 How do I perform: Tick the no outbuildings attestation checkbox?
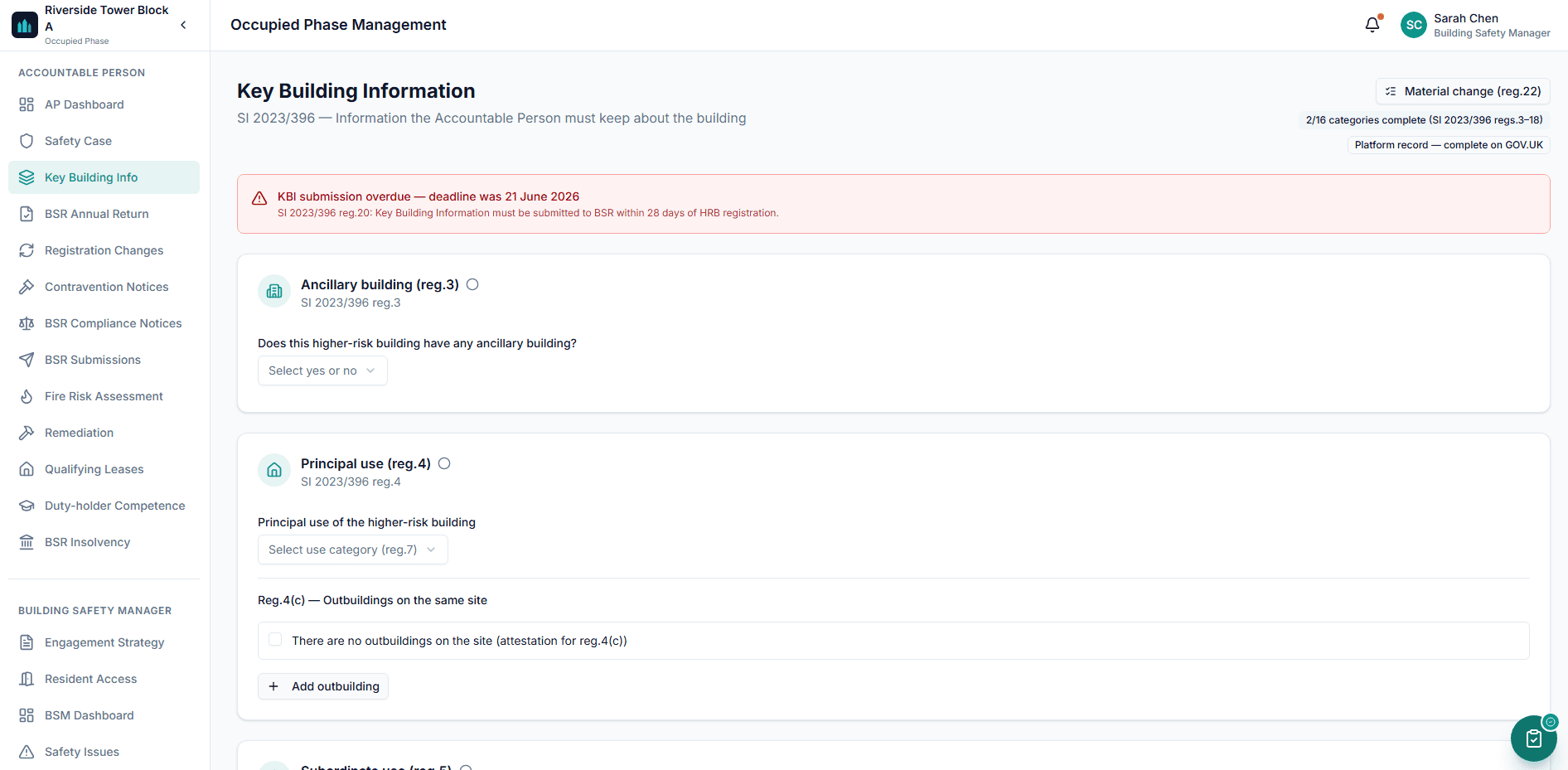[275, 640]
